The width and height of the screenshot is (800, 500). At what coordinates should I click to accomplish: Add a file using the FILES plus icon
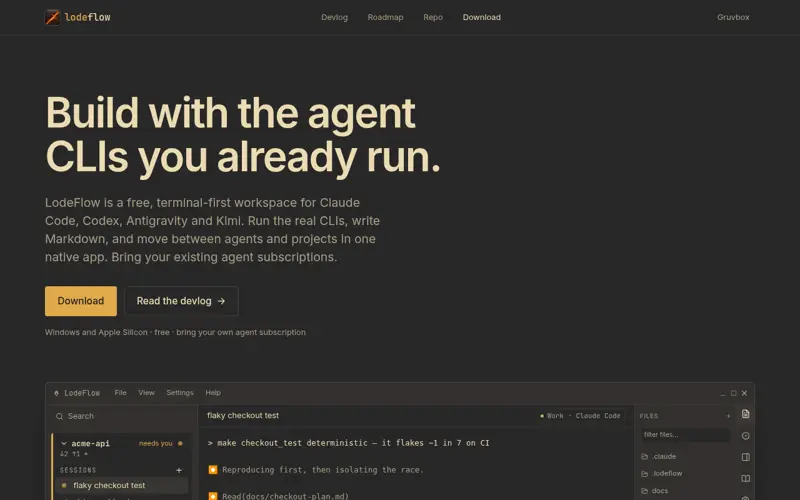point(728,416)
